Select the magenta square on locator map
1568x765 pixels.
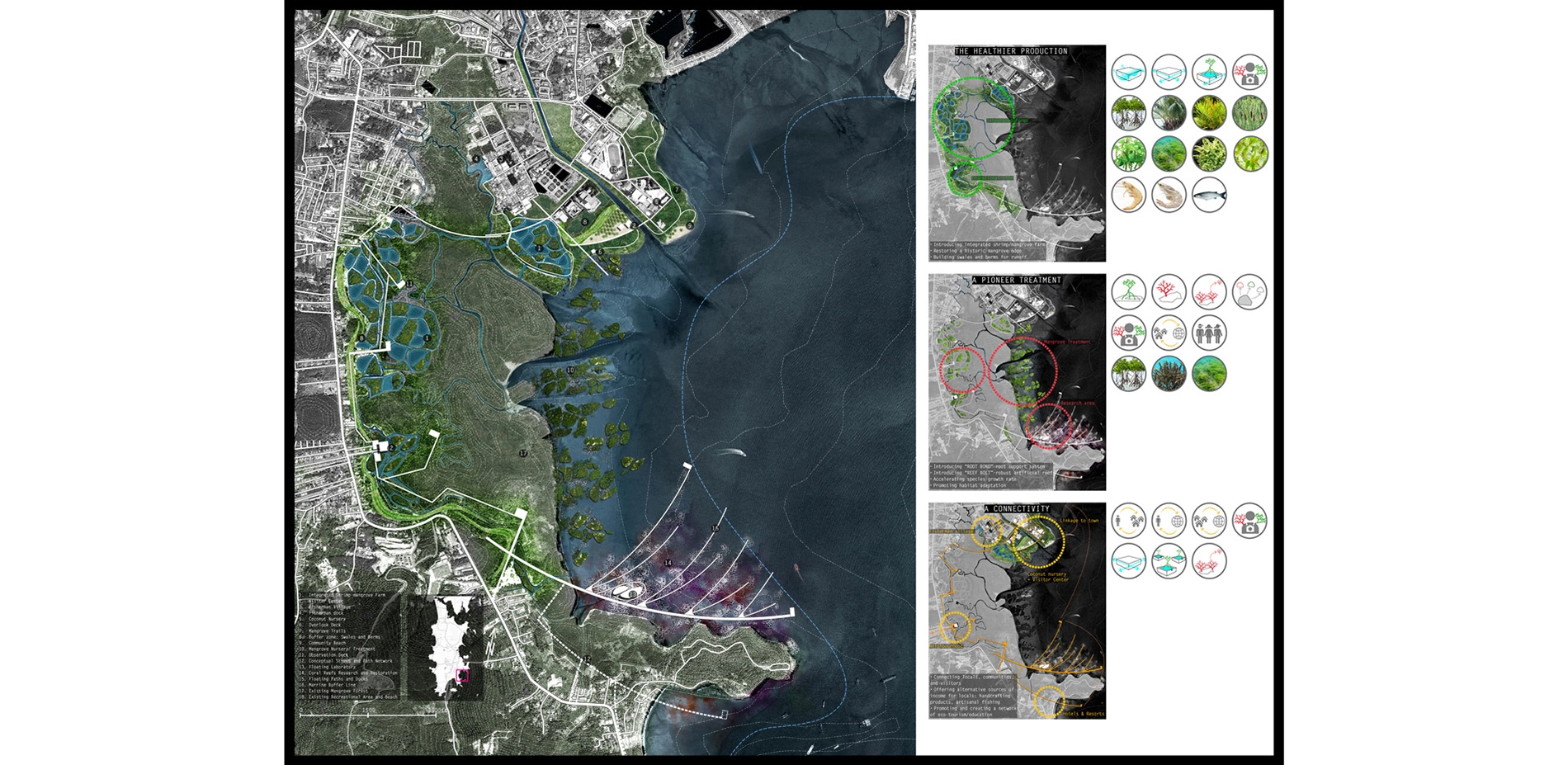[x=462, y=675]
